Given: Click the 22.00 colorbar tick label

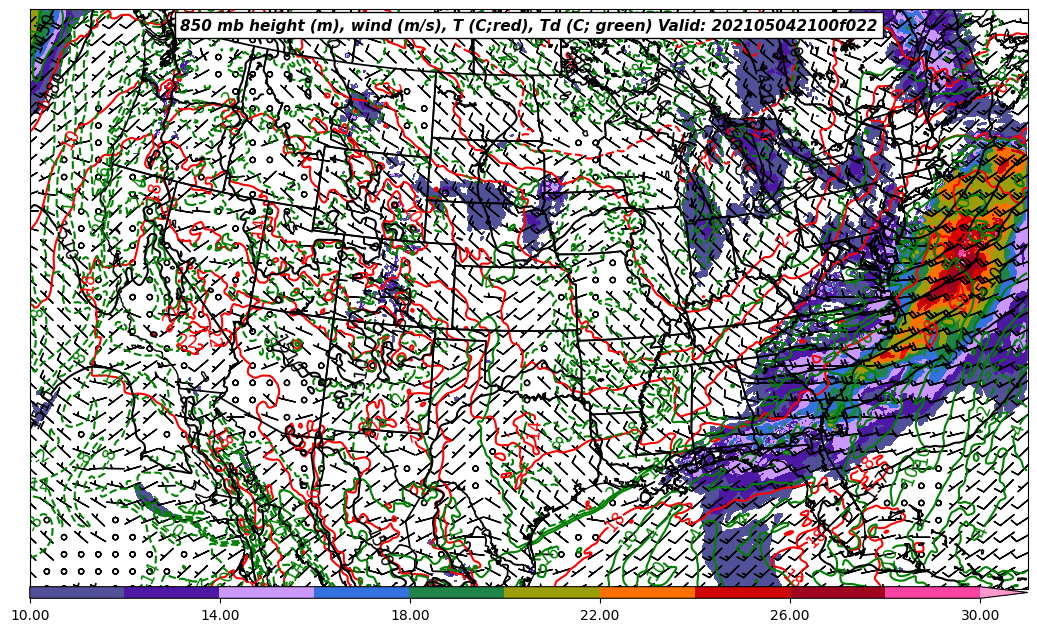Looking at the screenshot, I should 600,615.
